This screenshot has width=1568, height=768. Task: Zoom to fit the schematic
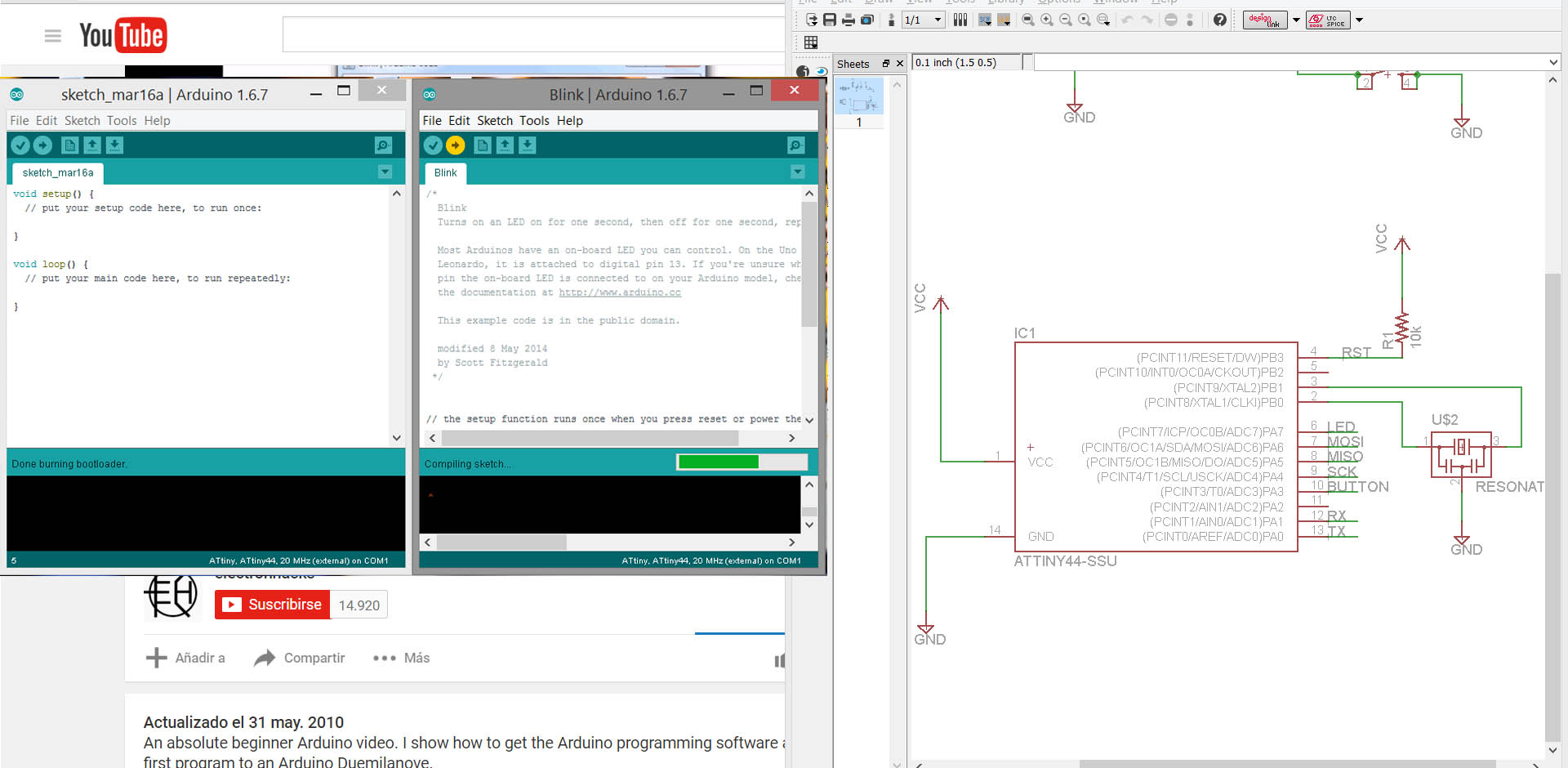(1028, 20)
